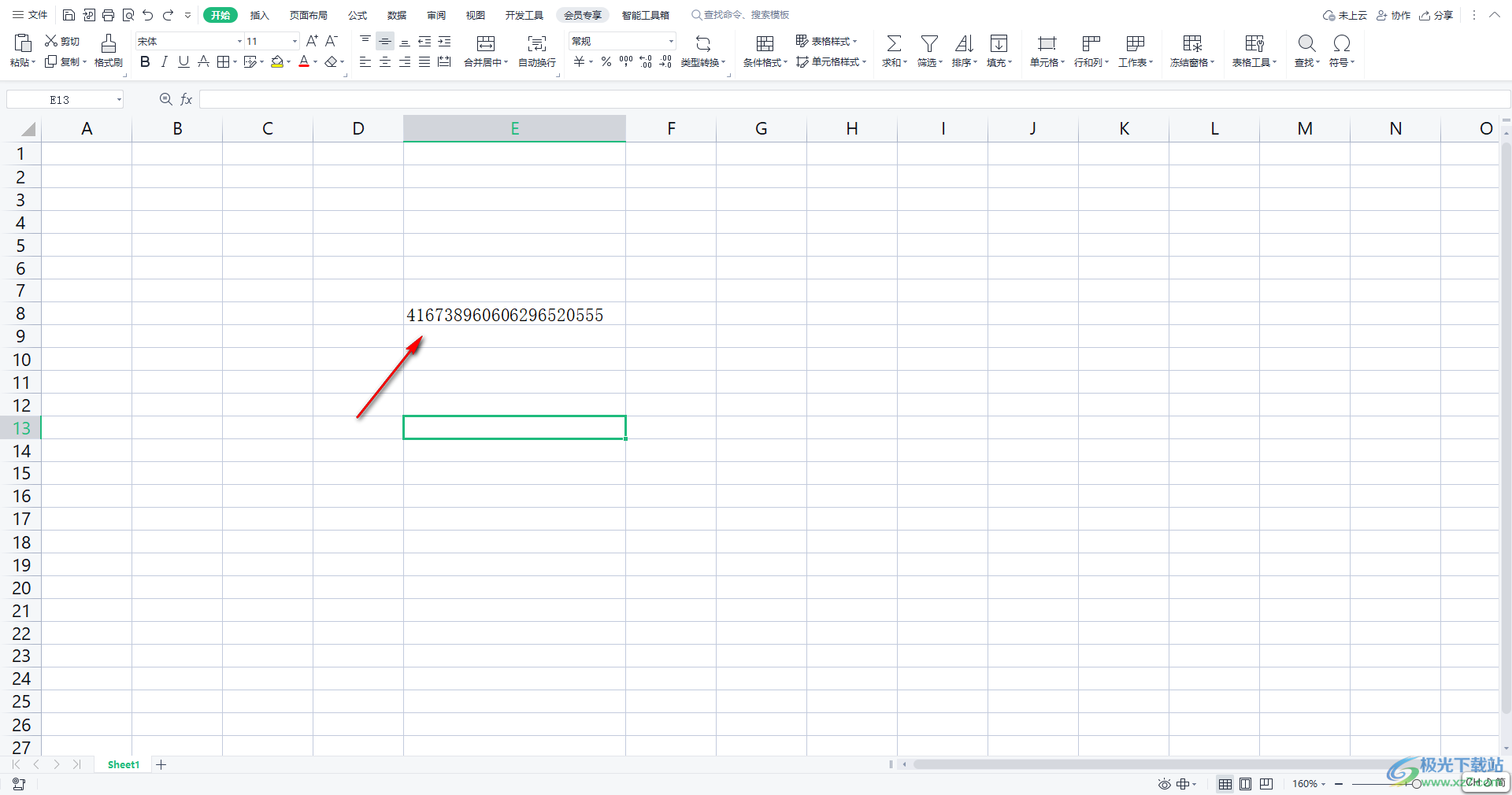Select the Format Painter (格式刷) tool
1512x795 pixels.
pyautogui.click(x=109, y=50)
